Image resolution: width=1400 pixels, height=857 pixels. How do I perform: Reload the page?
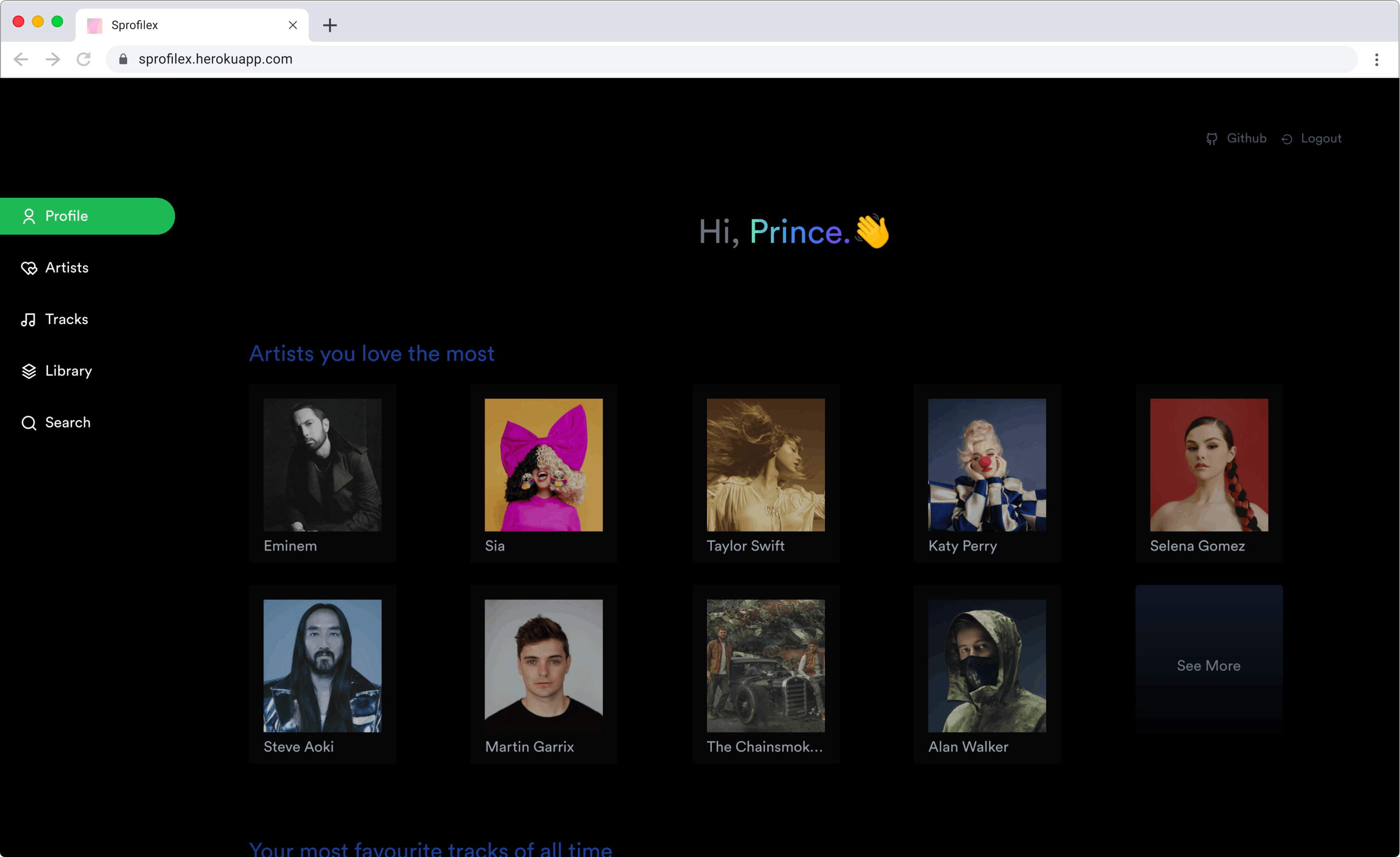pyautogui.click(x=84, y=59)
